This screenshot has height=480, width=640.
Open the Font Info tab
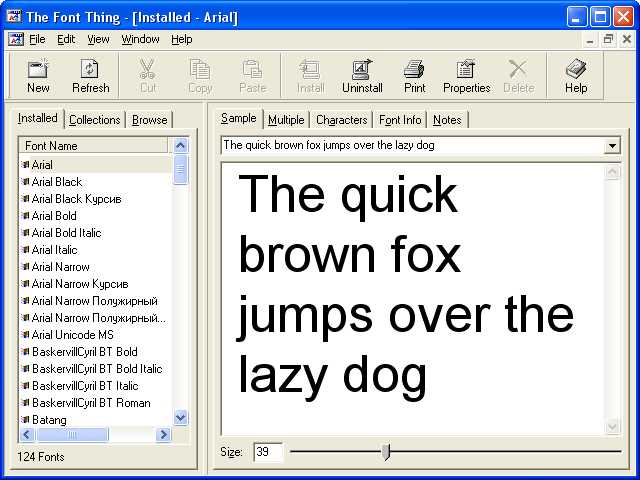coord(400,120)
